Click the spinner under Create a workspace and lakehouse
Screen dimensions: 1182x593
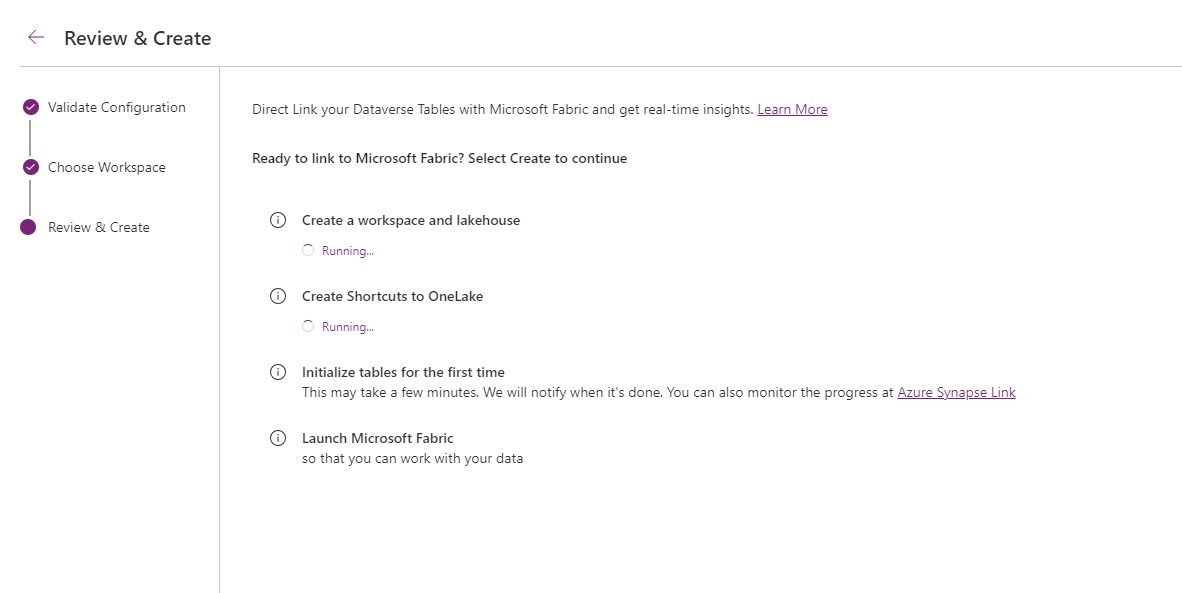tap(308, 250)
